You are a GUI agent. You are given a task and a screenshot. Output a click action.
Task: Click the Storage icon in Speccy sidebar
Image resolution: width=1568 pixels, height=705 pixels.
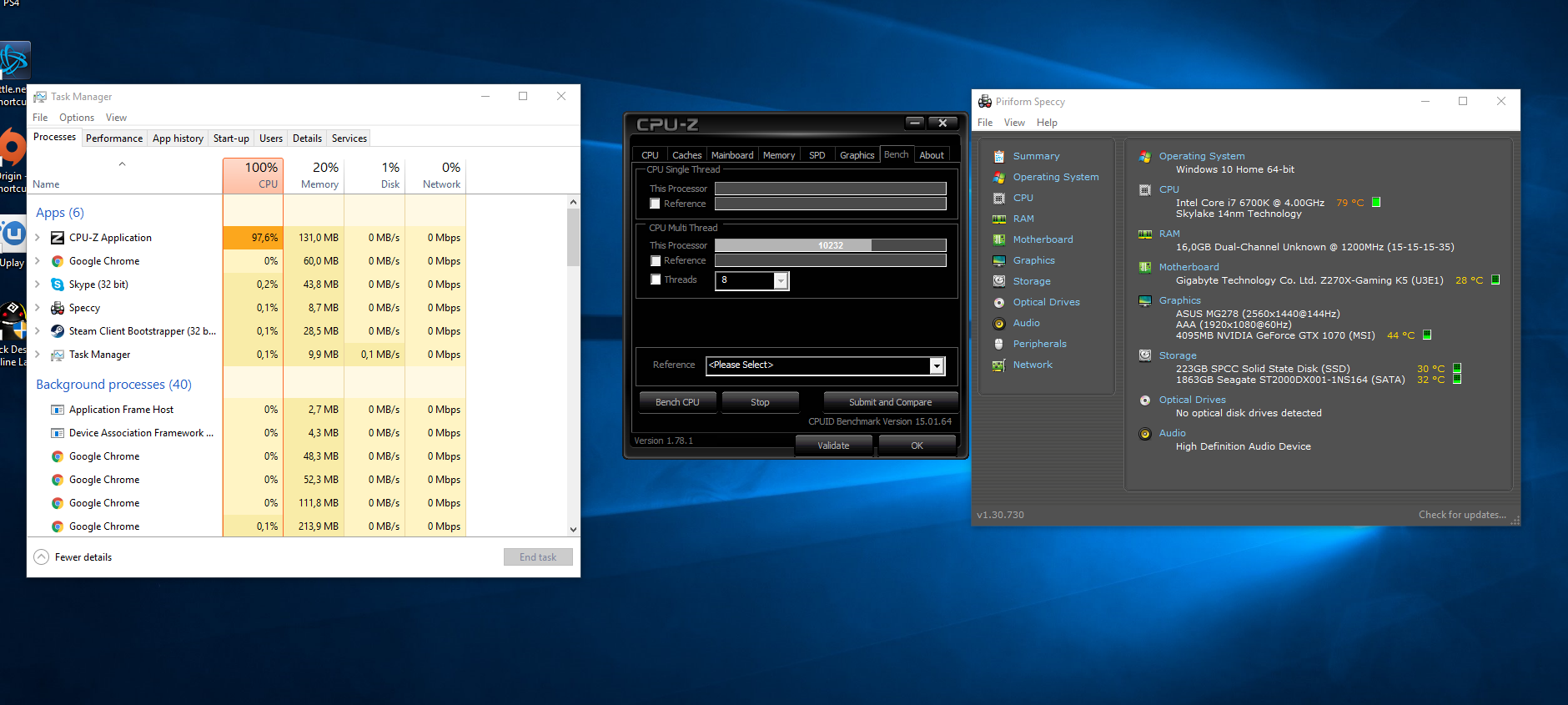998,281
